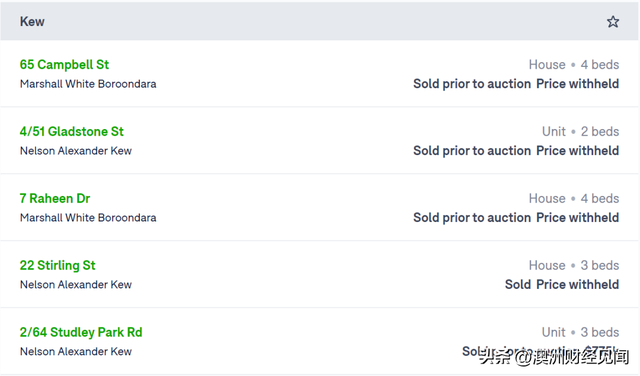Click the sold prior result for 4/51 Gladstone St

point(516,151)
